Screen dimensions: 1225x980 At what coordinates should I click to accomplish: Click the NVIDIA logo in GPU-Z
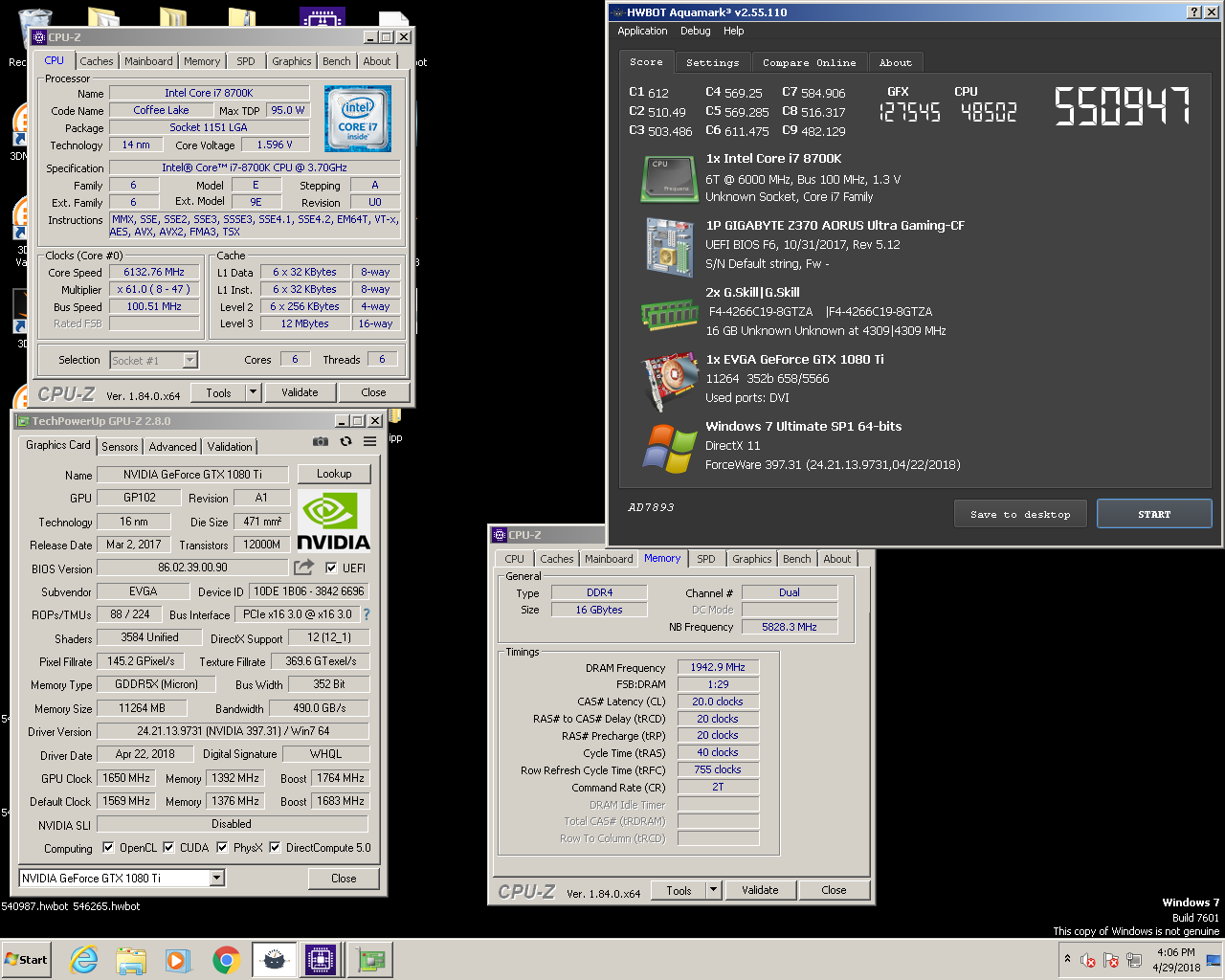[x=333, y=521]
